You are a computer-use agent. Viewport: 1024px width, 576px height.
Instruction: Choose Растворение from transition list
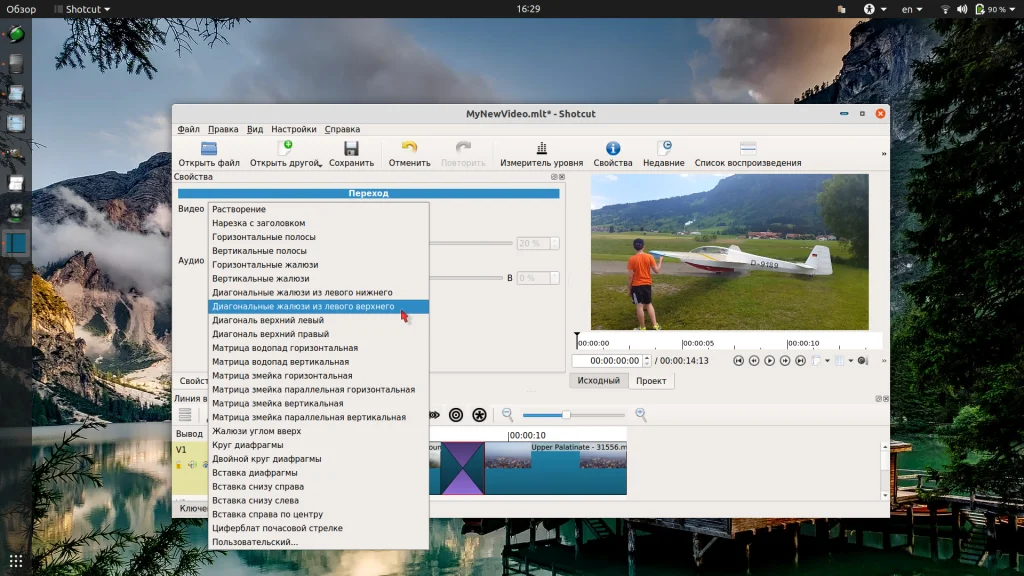point(239,209)
